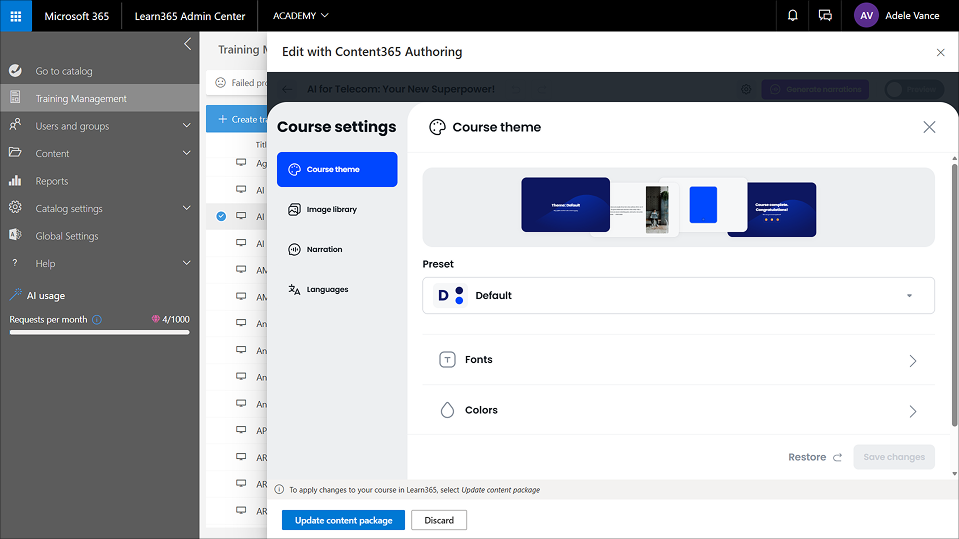
Task: Click Update content package button
Action: 343,520
